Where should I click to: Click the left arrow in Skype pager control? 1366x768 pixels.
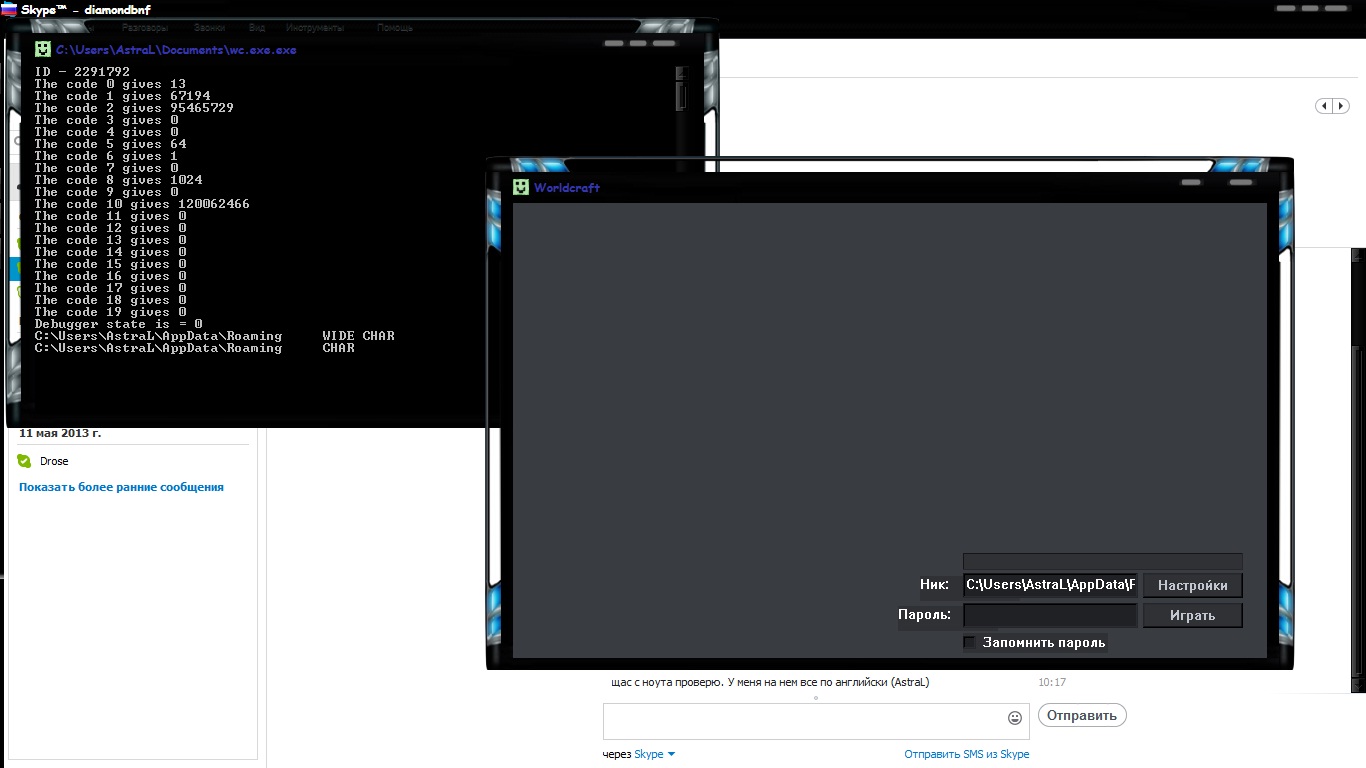[1324, 106]
